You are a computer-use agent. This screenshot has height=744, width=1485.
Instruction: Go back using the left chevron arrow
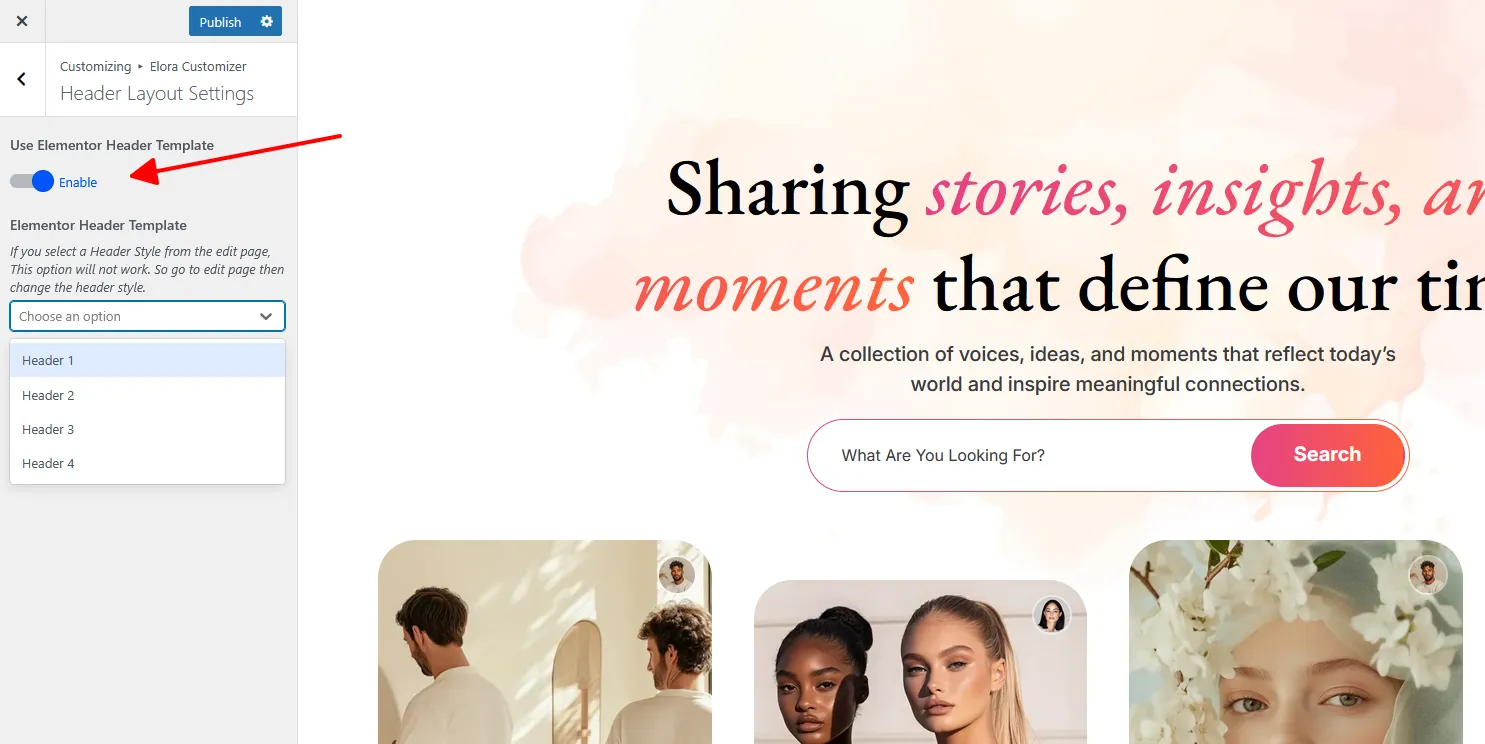pos(22,79)
